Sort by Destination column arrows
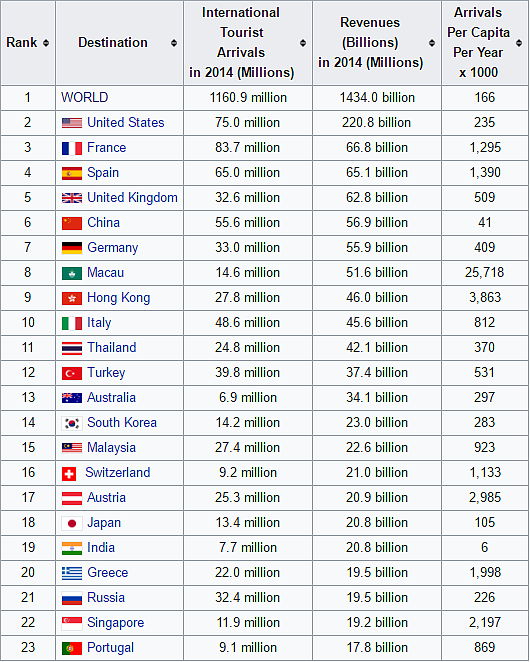This screenshot has width=530, height=662. click(x=174, y=43)
